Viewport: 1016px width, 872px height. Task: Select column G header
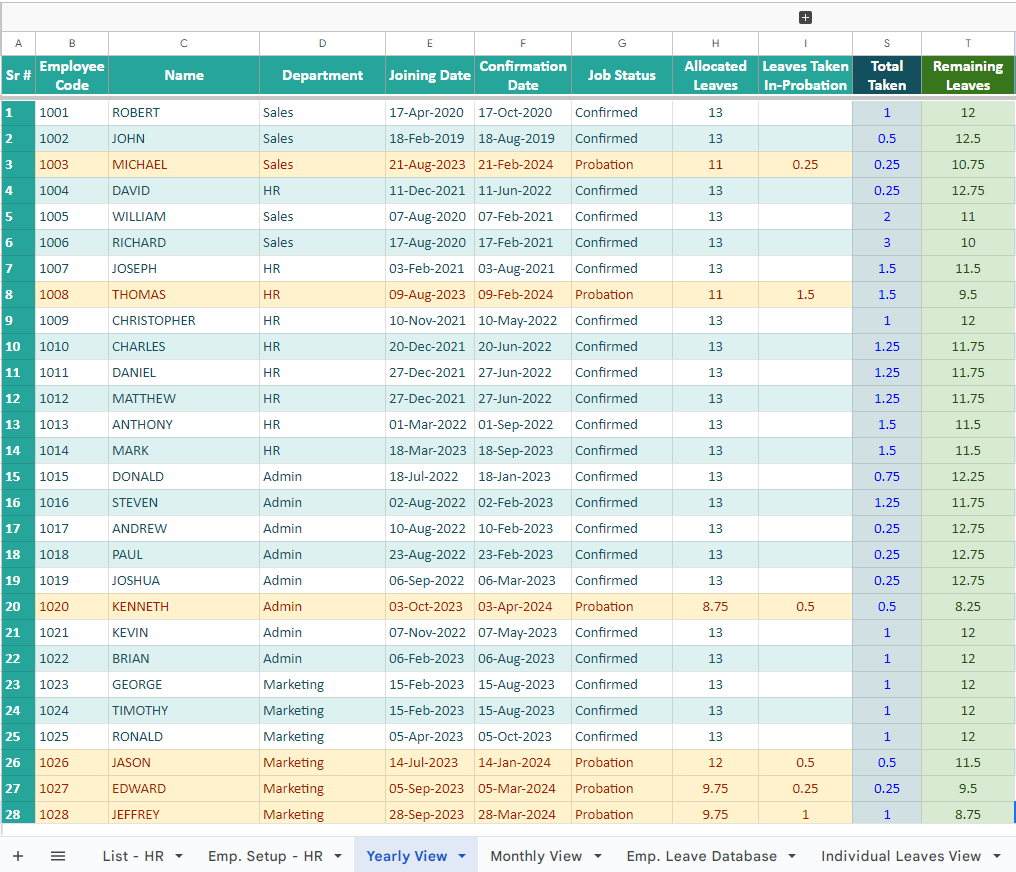(x=621, y=43)
